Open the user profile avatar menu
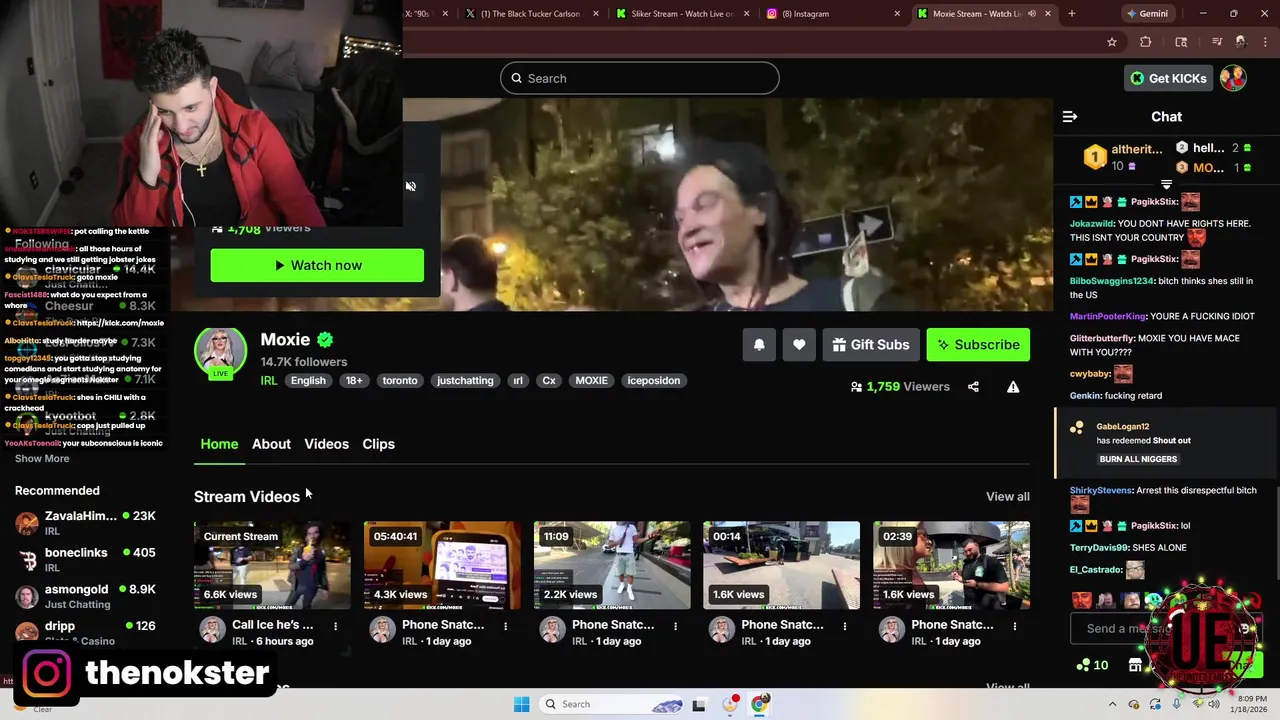The image size is (1280, 720). pyautogui.click(x=1233, y=78)
